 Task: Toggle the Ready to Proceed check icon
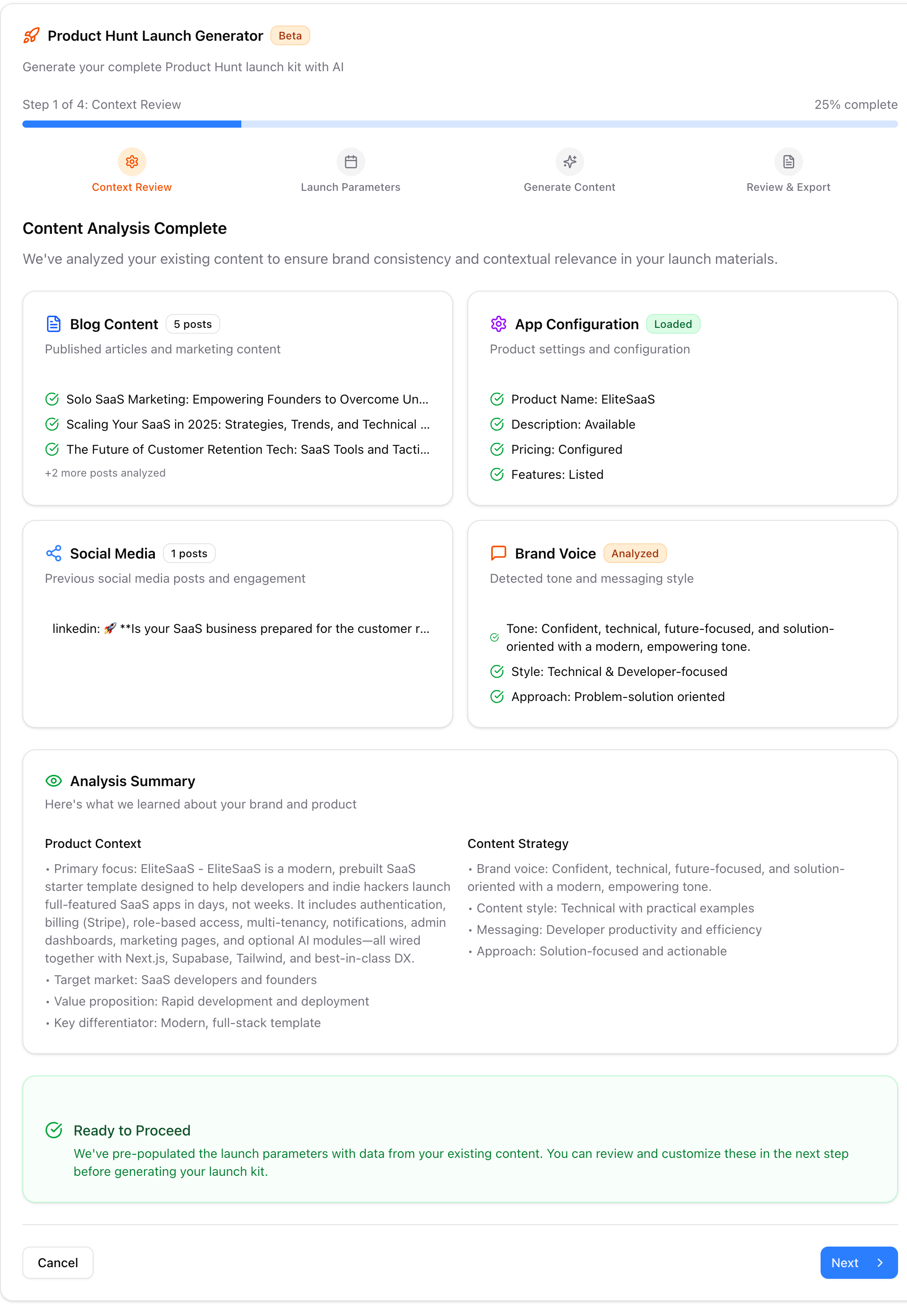point(54,1130)
